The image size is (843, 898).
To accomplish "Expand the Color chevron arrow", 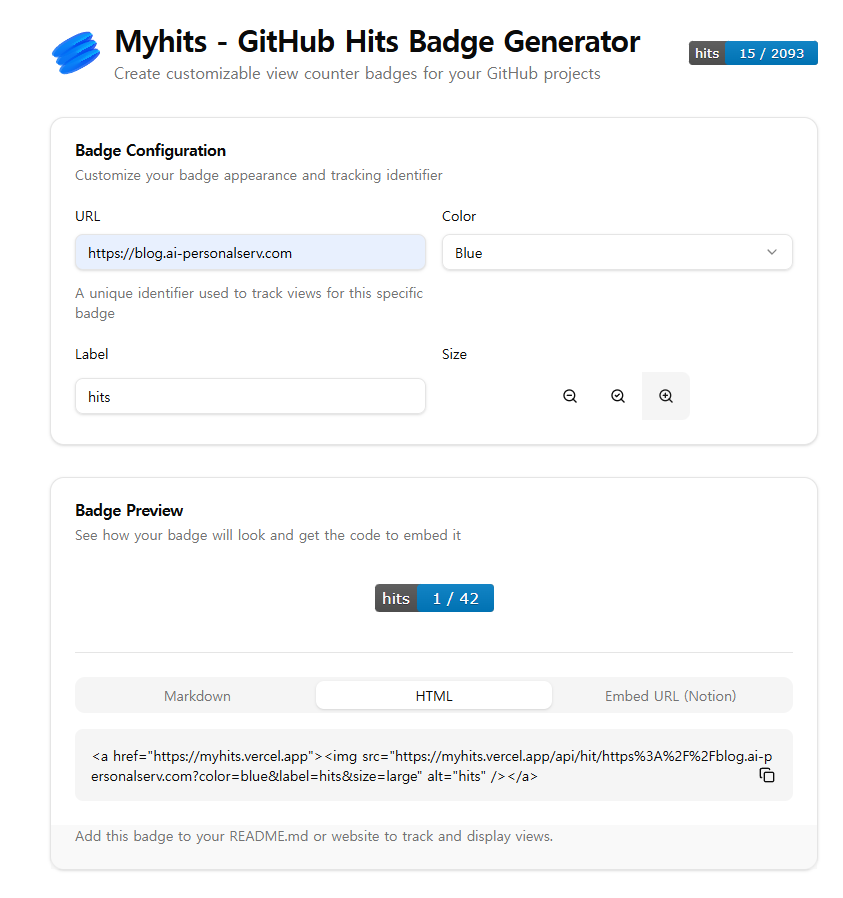I will [x=772, y=252].
